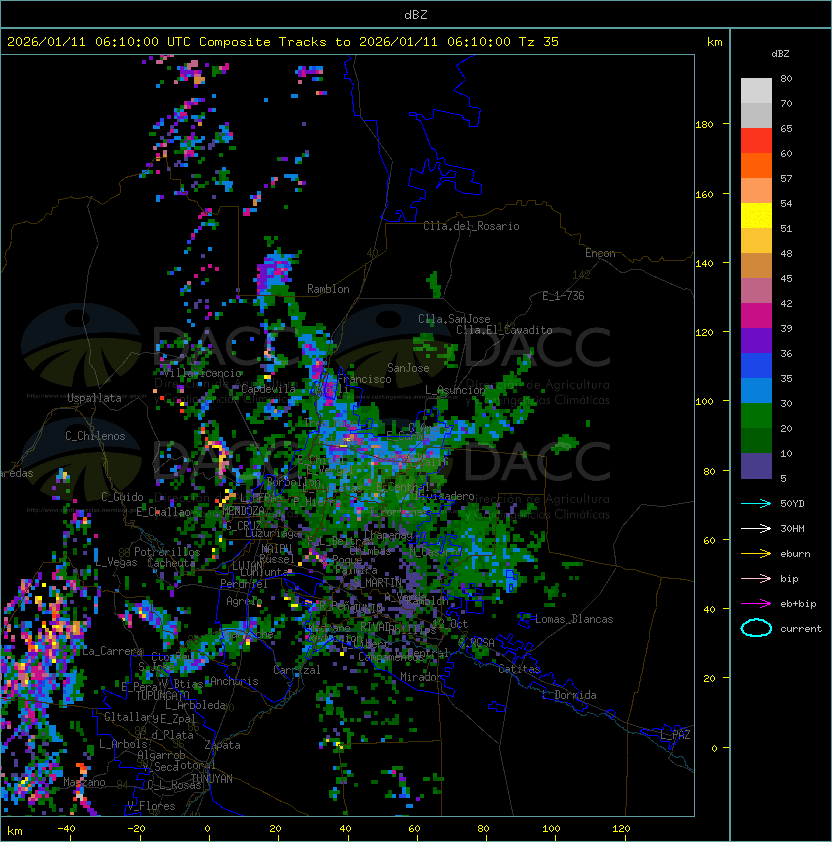This screenshot has height=842, width=832.
Task: Click the '120' km label on the horizontal axis
Action: coord(621,829)
